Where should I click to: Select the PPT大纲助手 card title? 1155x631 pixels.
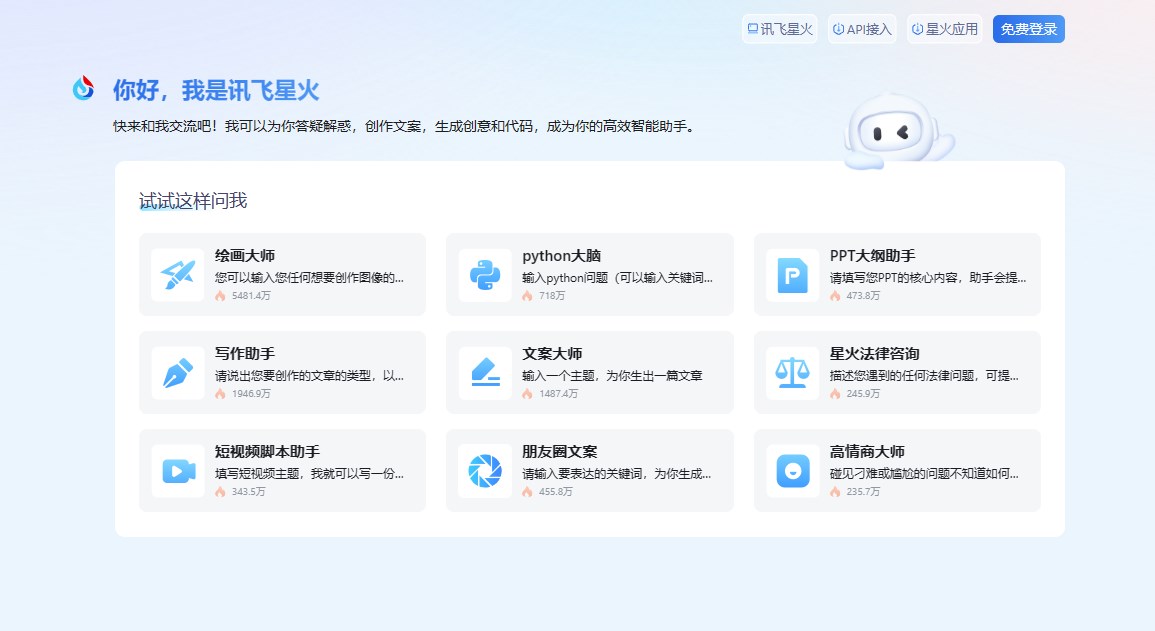[872, 255]
